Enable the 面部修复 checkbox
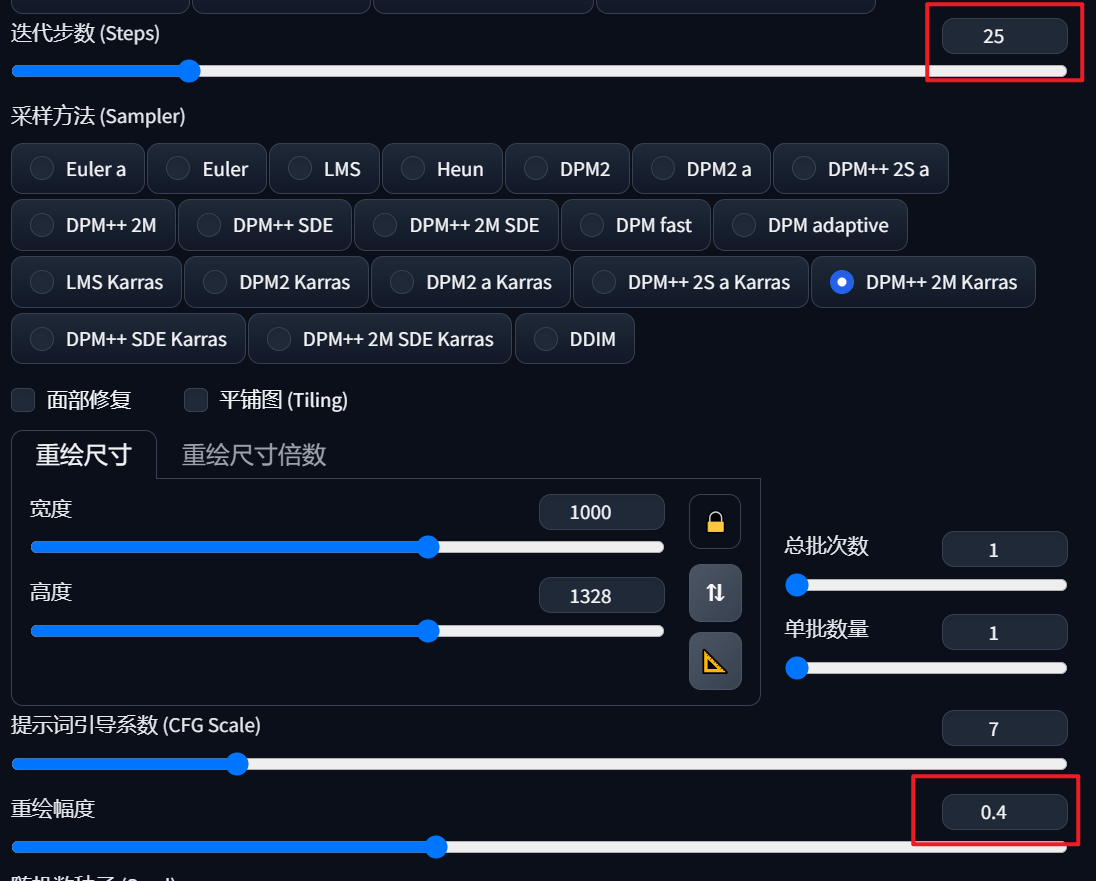The width and height of the screenshot is (1096, 881). 23,400
